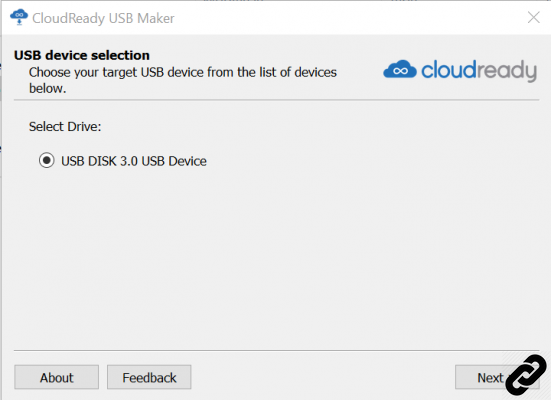Click the USB DISK 3.0 USB Device label
551x400 pixels.
[x=134, y=161]
